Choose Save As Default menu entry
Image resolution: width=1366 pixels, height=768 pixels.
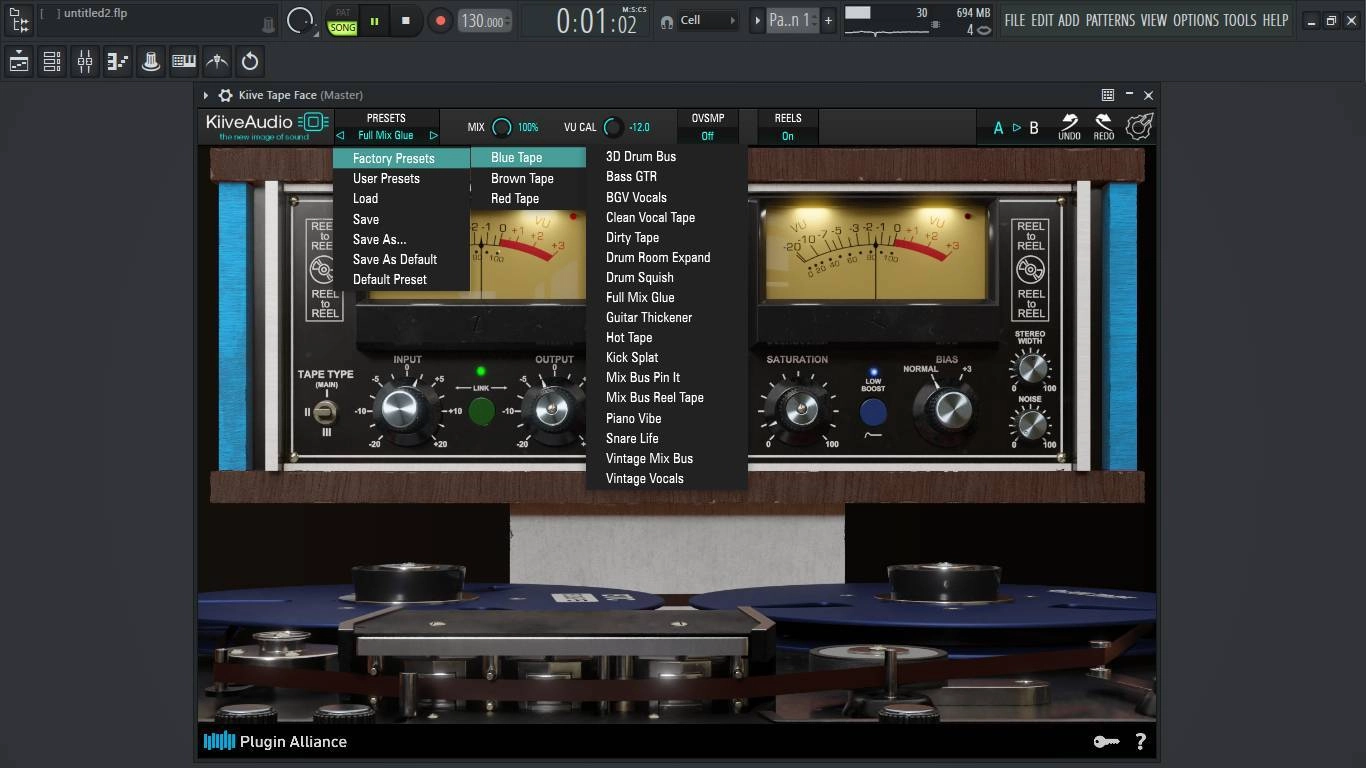pos(402,259)
